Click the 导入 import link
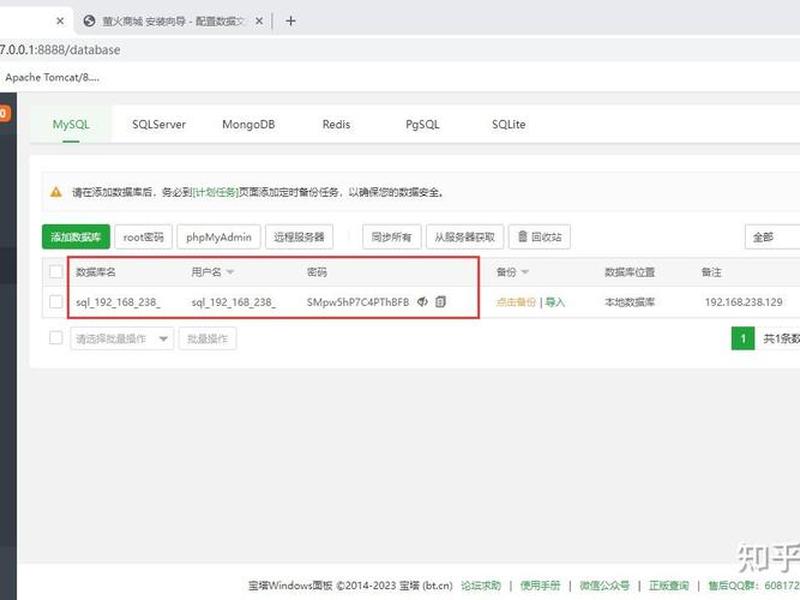Image resolution: width=800 pixels, height=600 pixels. (x=555, y=302)
